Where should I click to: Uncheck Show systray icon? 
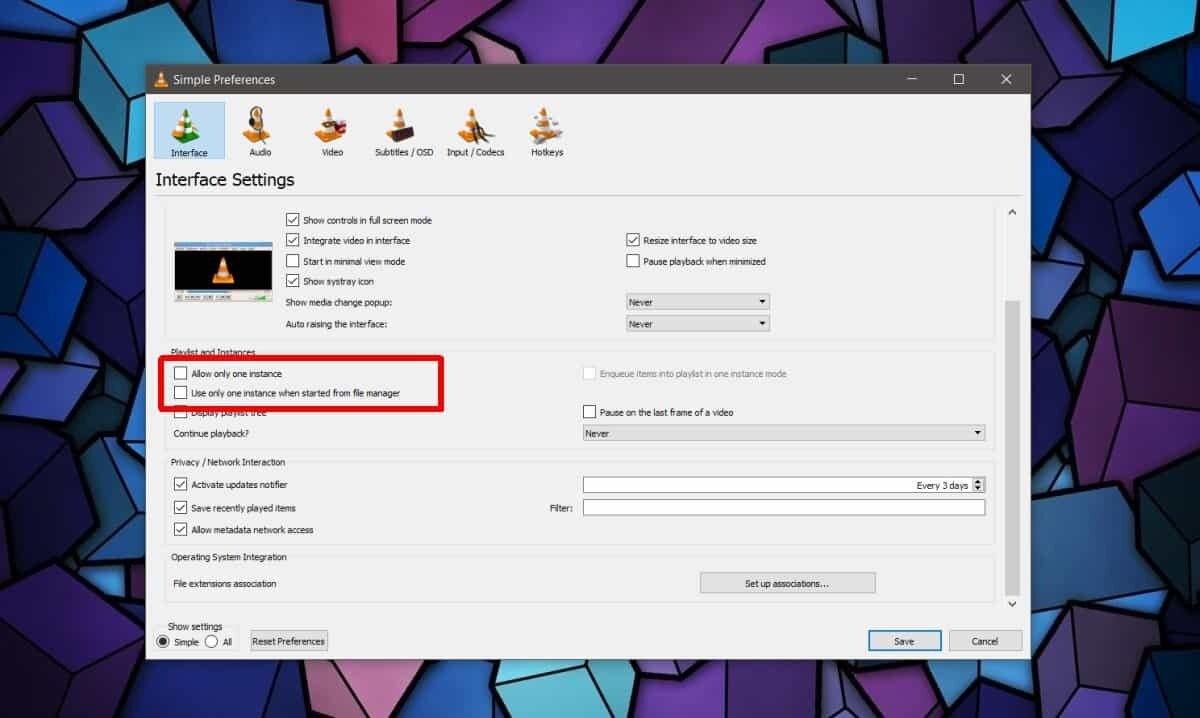293,281
